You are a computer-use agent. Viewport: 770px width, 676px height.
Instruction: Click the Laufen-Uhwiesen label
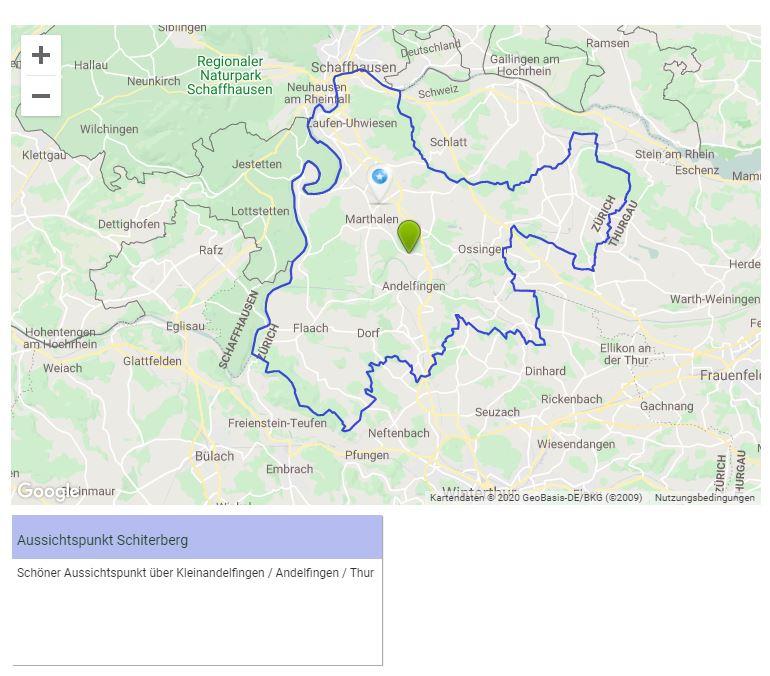coord(352,123)
